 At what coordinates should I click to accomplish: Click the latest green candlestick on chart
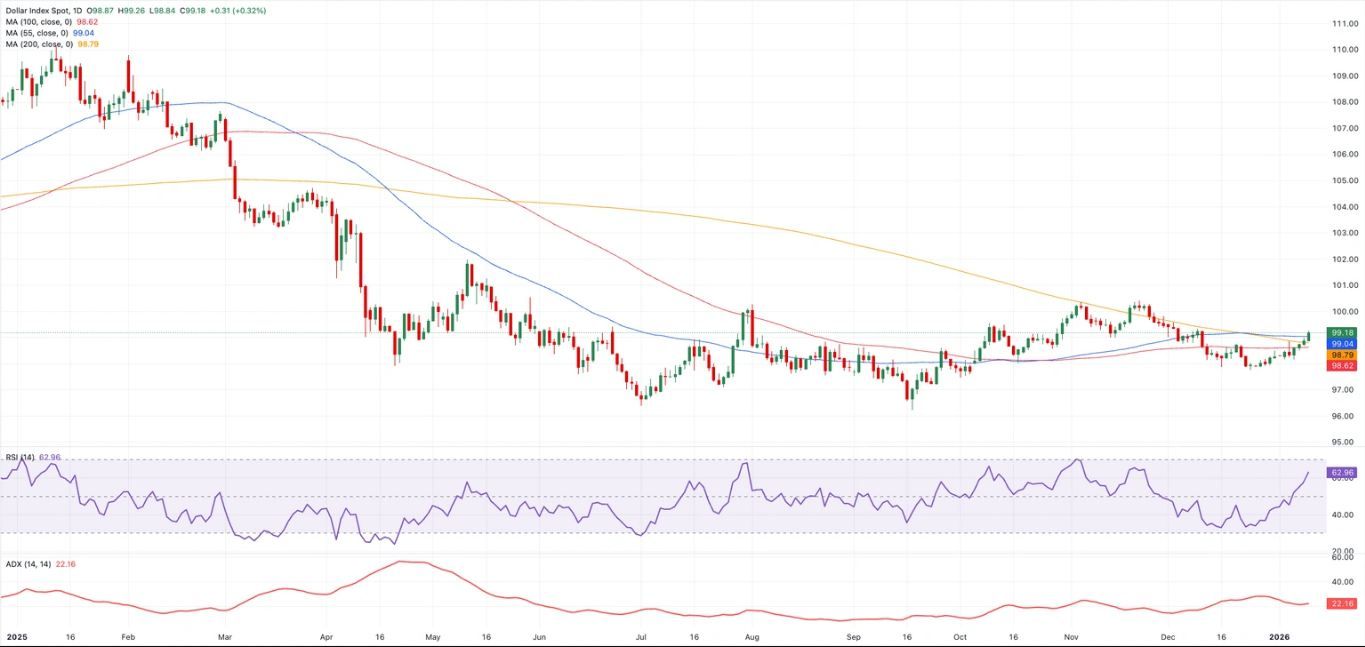tap(1308, 337)
